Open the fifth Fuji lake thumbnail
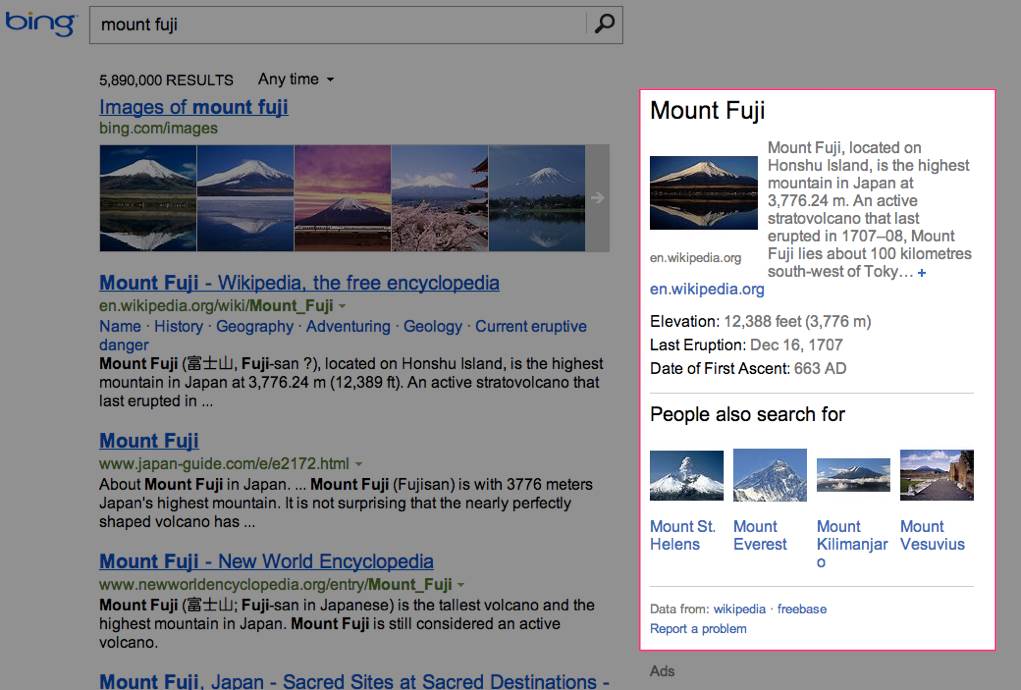 pyautogui.click(x=537, y=198)
